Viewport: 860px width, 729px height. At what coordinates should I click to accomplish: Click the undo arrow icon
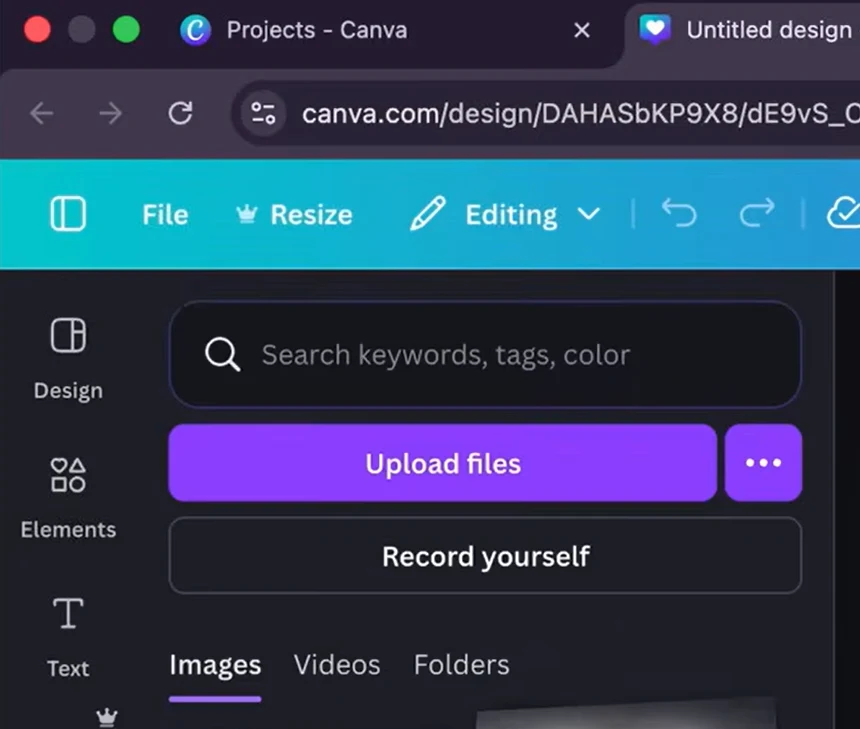(679, 214)
